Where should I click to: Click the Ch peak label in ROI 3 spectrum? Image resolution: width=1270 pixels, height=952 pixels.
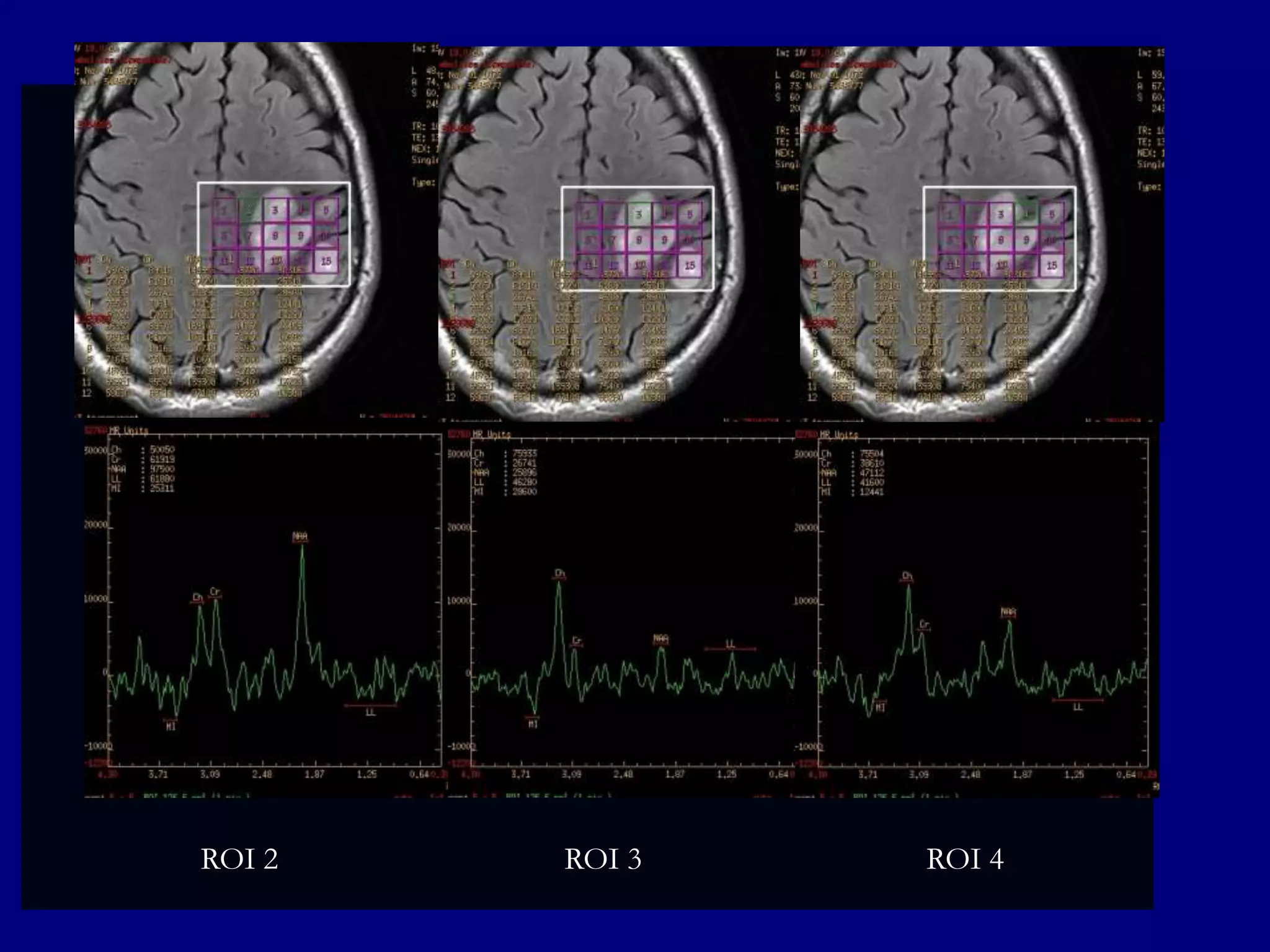pos(560,573)
